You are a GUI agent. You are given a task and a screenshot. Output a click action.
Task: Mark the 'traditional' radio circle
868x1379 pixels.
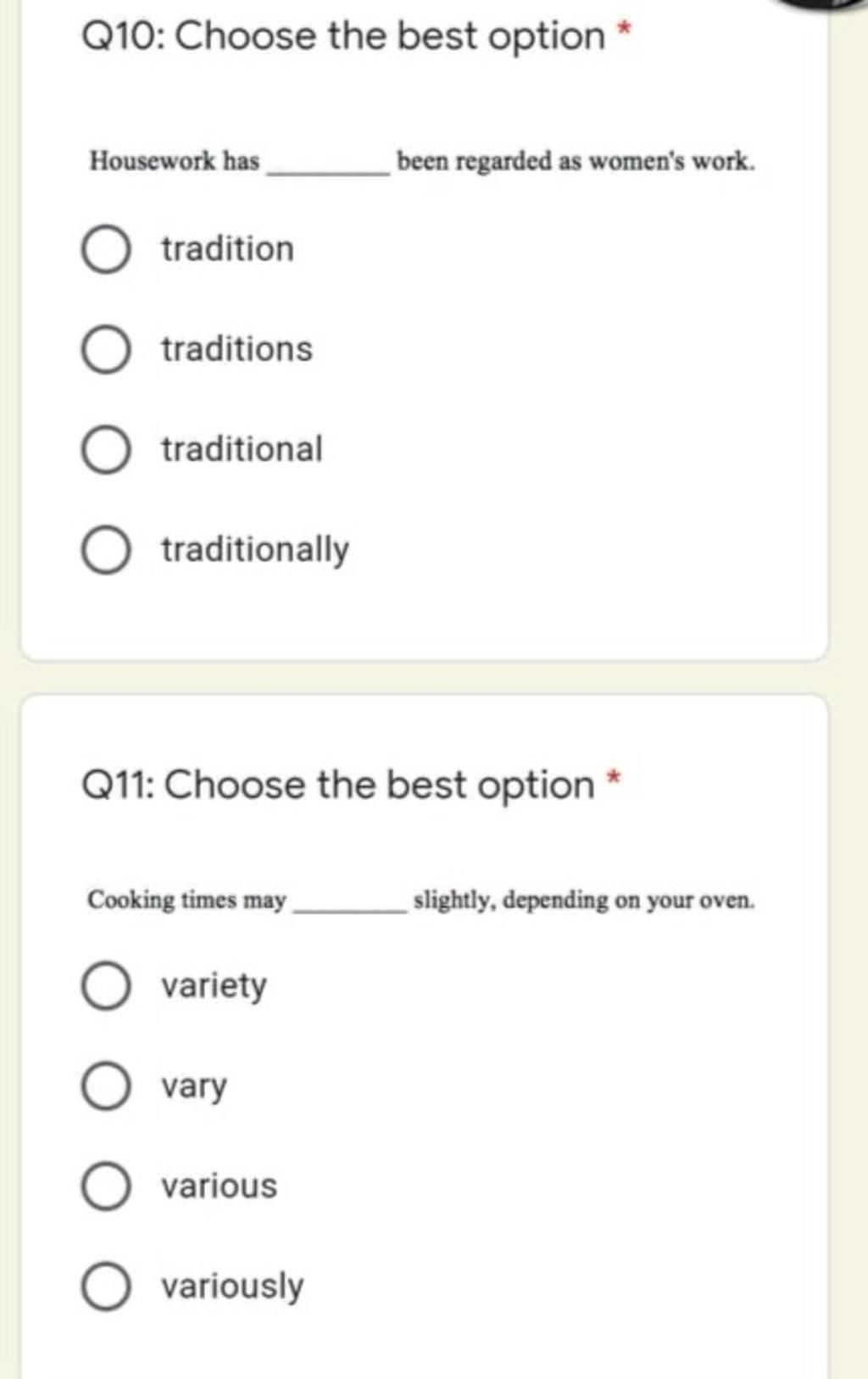coord(106,450)
